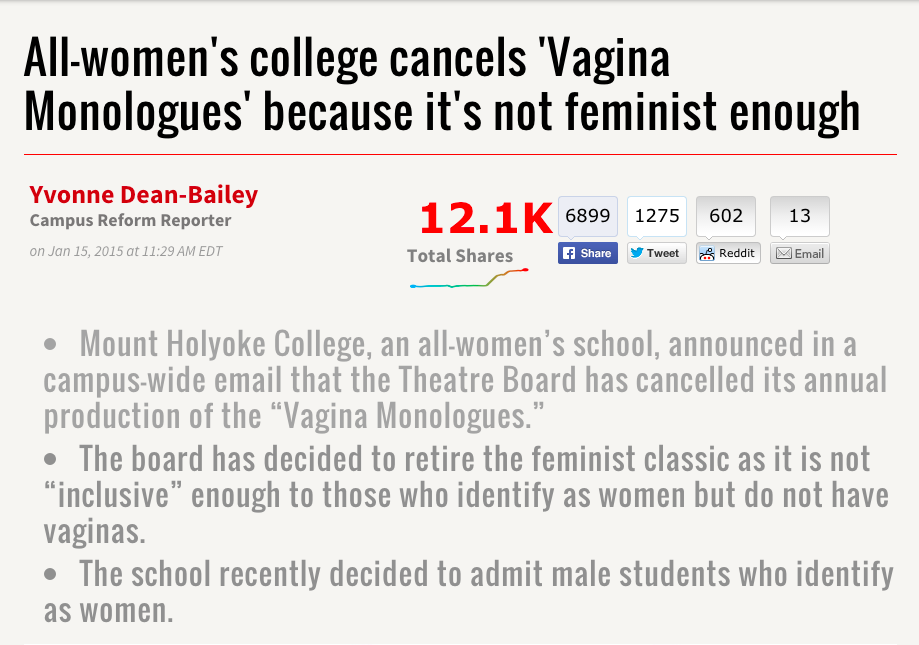Open author Yvonne Dean-Bailey's profile link
The image size is (919, 645).
coord(143,194)
